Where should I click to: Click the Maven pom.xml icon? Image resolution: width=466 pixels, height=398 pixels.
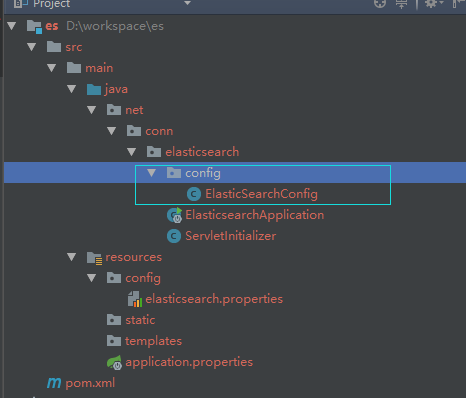pyautogui.click(x=54, y=383)
